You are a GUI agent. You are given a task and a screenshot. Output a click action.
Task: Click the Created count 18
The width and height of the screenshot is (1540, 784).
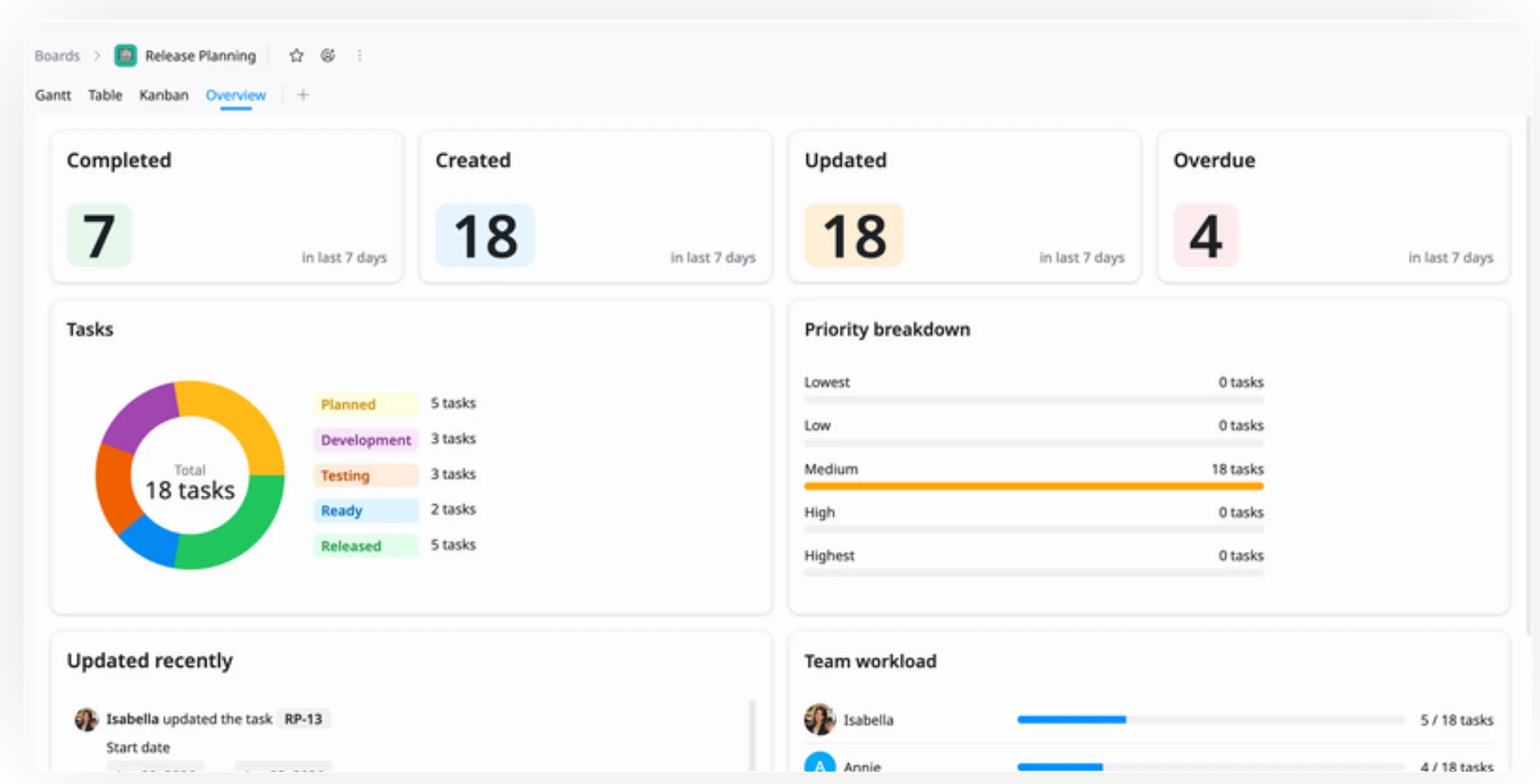(485, 236)
